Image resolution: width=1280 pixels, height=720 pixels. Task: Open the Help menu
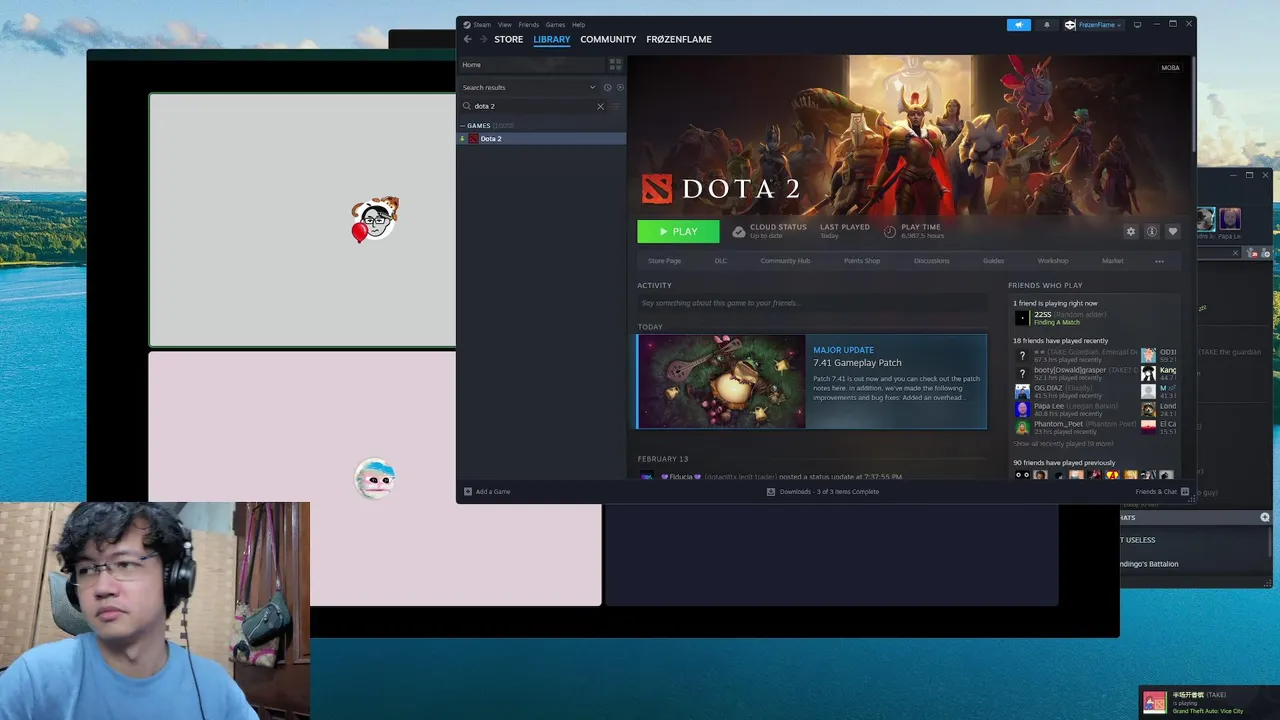coord(579,24)
